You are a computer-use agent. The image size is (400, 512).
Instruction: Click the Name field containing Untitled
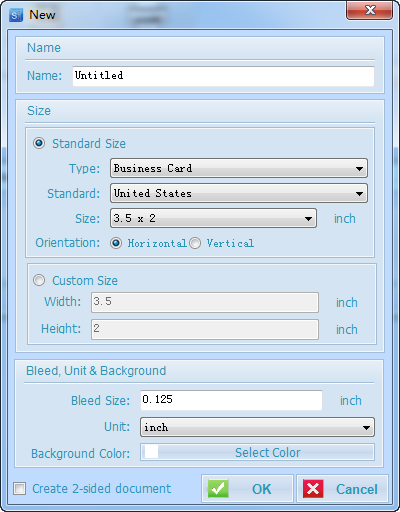[223, 76]
